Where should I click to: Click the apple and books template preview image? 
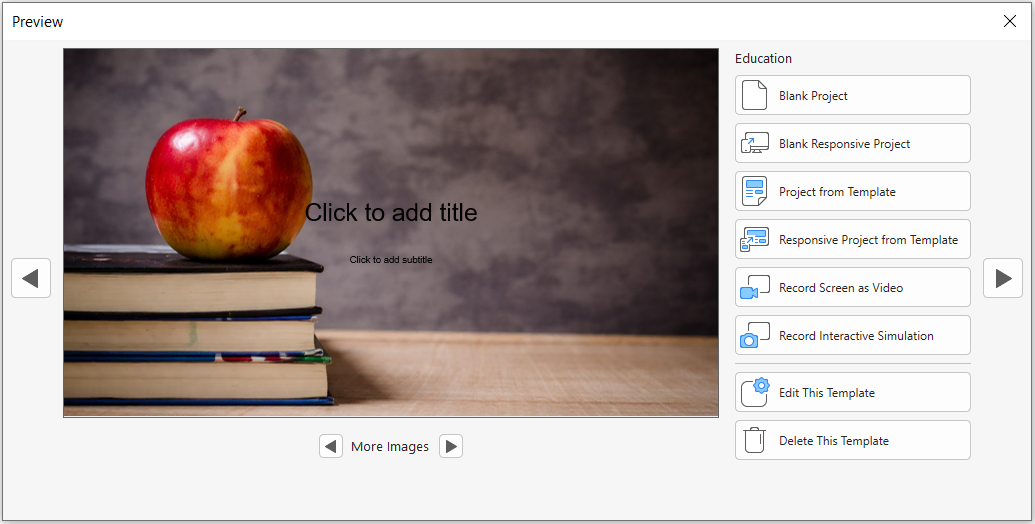pos(391,232)
